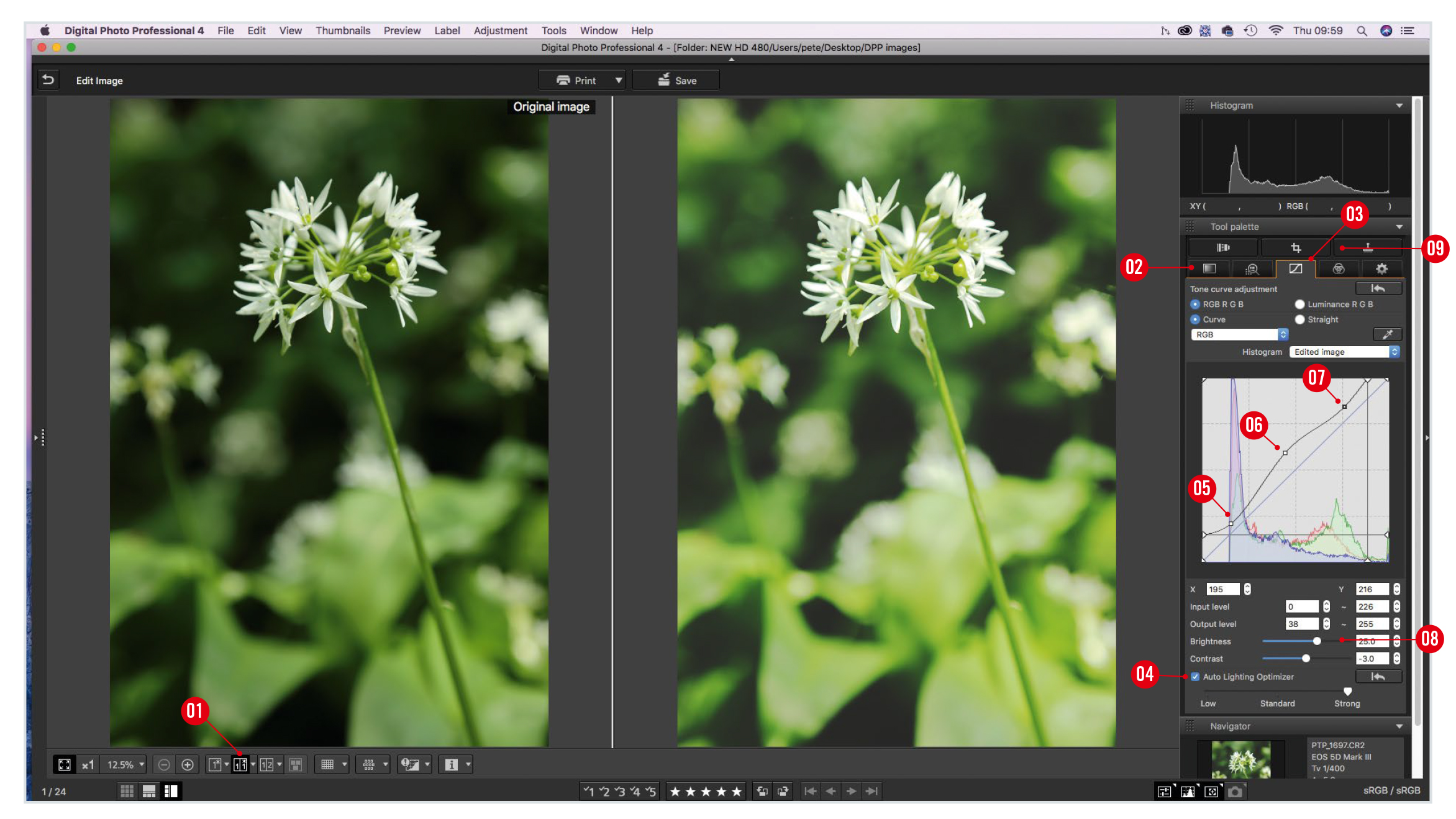This screenshot has width=1456, height=819.
Task: Toggle AF points display icon
Action: click(368, 764)
